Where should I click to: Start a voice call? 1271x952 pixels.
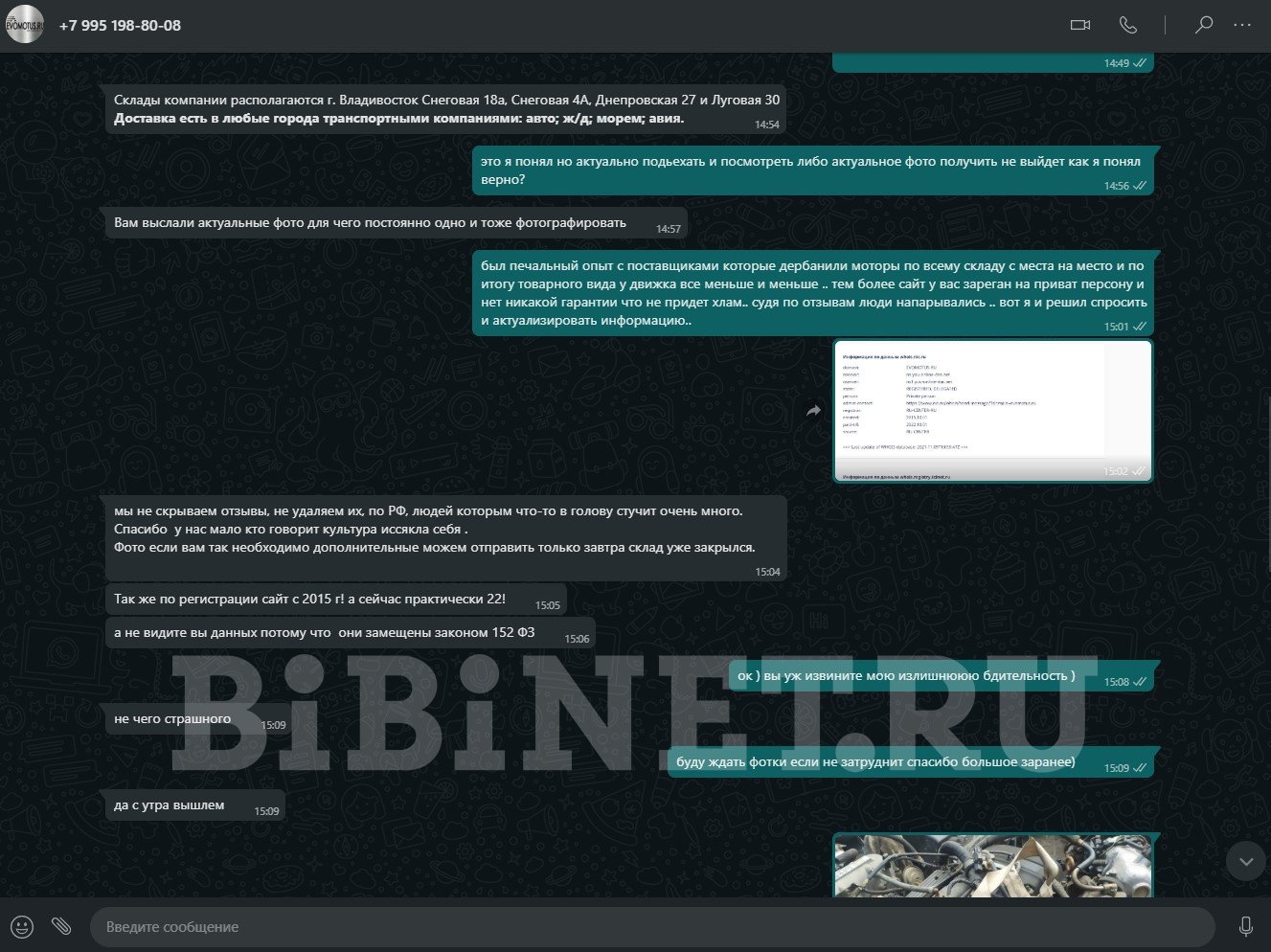click(1128, 25)
